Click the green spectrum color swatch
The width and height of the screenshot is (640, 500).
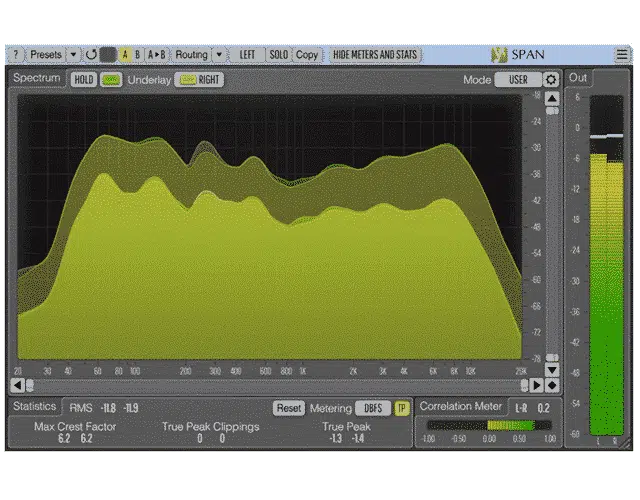(x=111, y=80)
